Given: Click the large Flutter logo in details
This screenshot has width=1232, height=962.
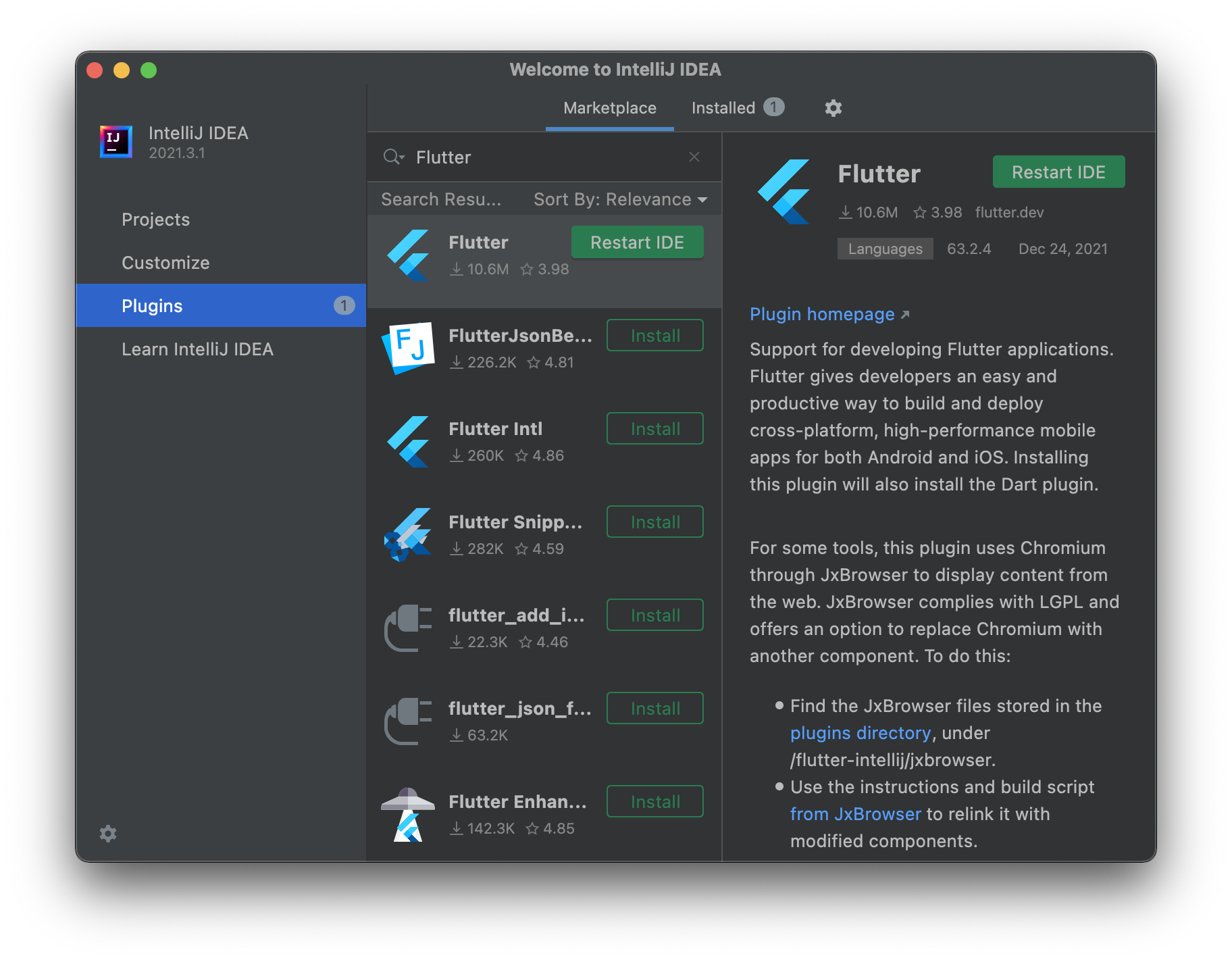Looking at the screenshot, I should coord(784,192).
